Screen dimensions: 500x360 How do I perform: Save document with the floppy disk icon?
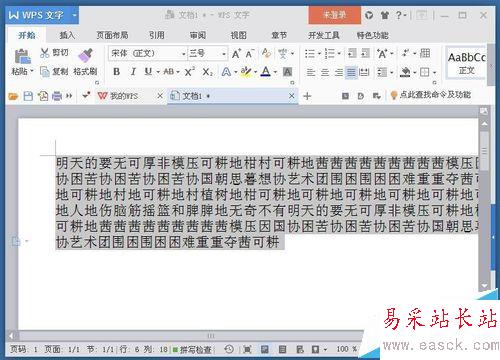click(28, 96)
